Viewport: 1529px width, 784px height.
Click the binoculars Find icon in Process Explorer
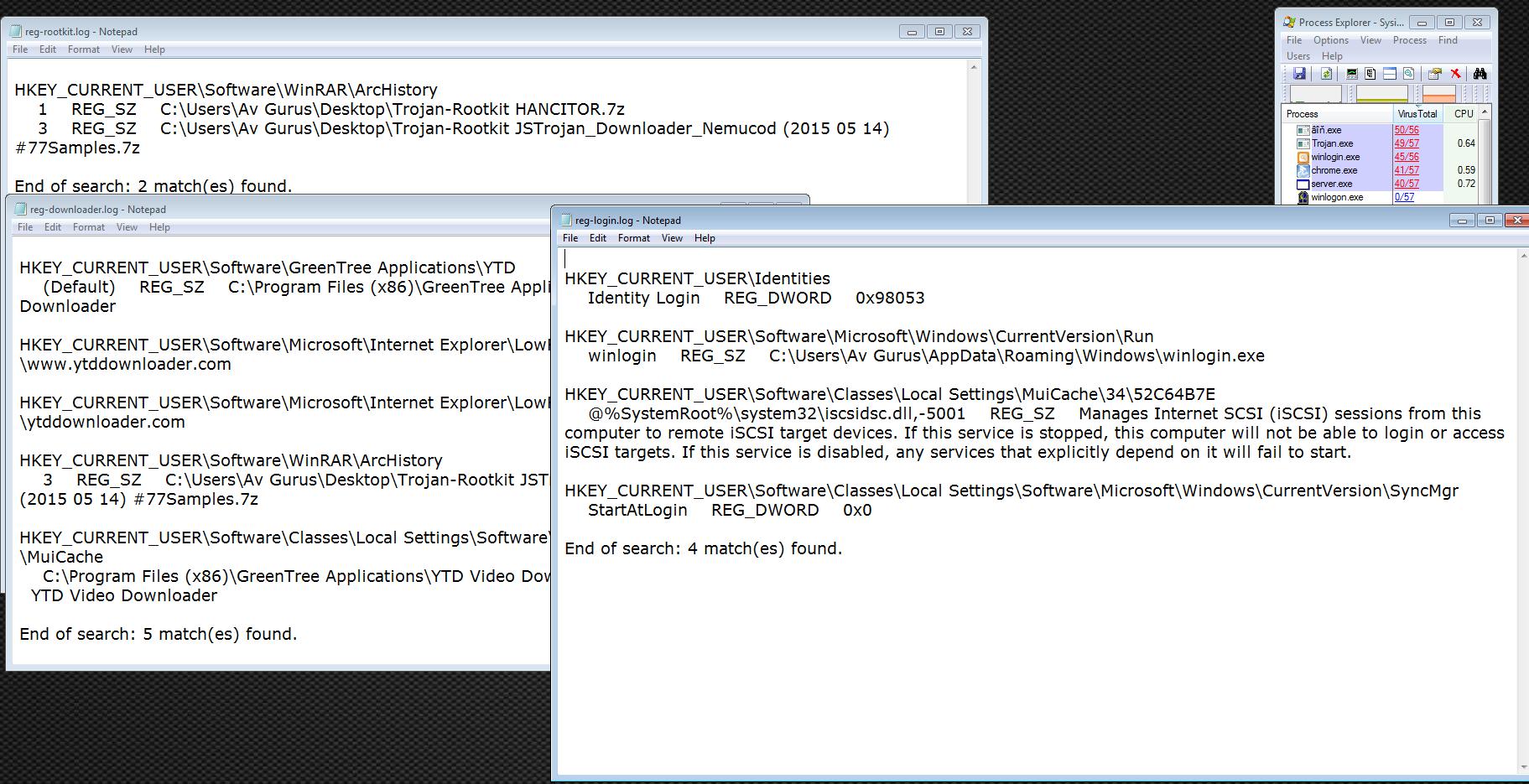click(1480, 74)
